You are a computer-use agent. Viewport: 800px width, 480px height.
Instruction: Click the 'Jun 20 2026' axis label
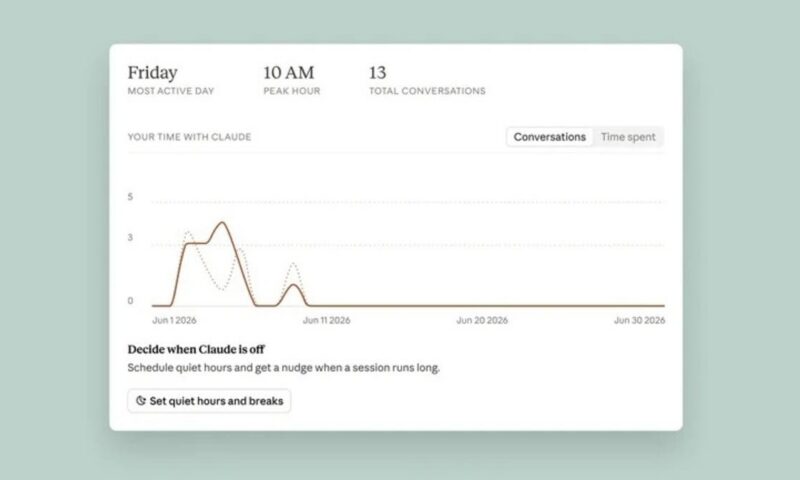tap(482, 320)
